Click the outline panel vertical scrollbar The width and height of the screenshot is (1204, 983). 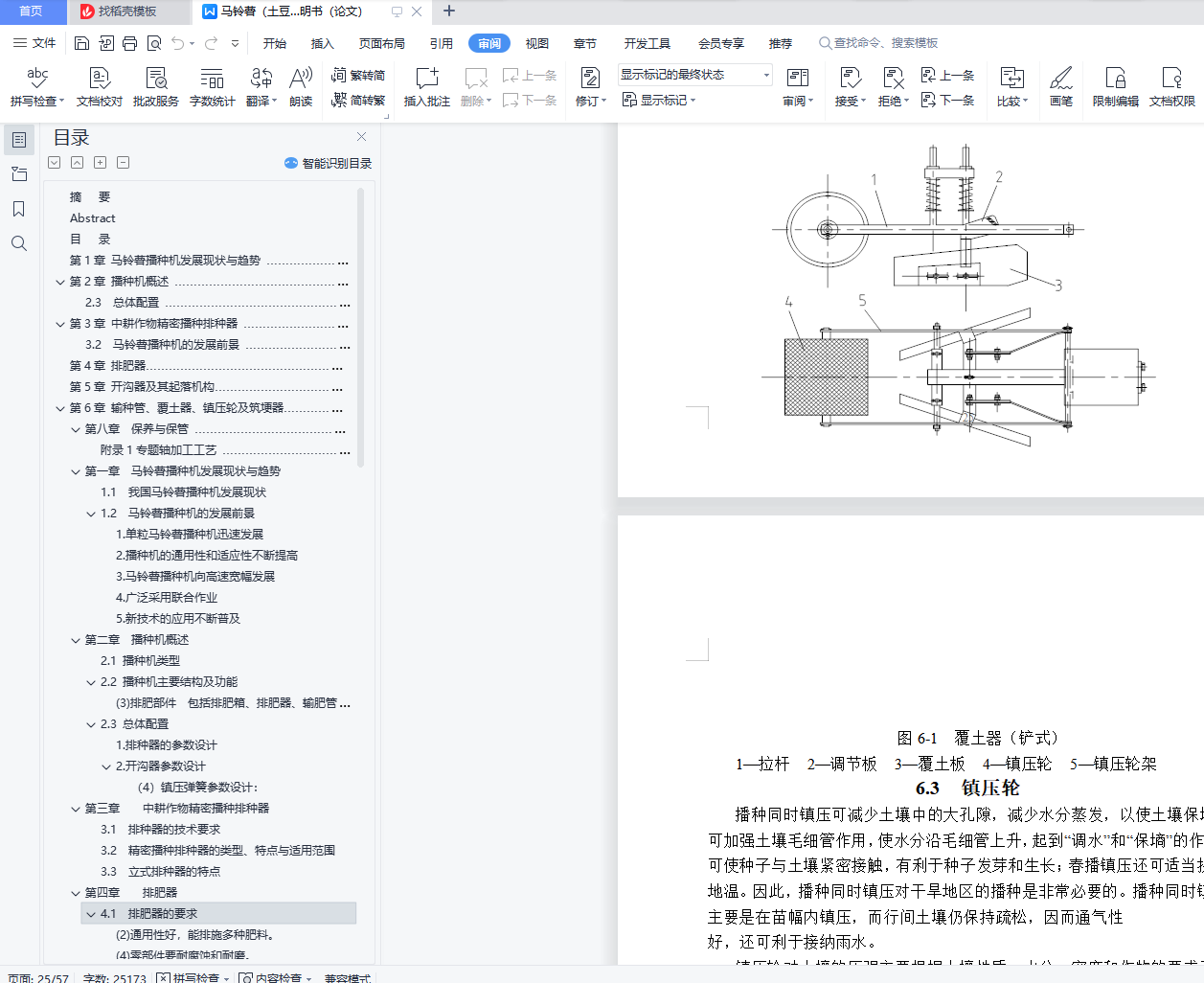[360, 326]
